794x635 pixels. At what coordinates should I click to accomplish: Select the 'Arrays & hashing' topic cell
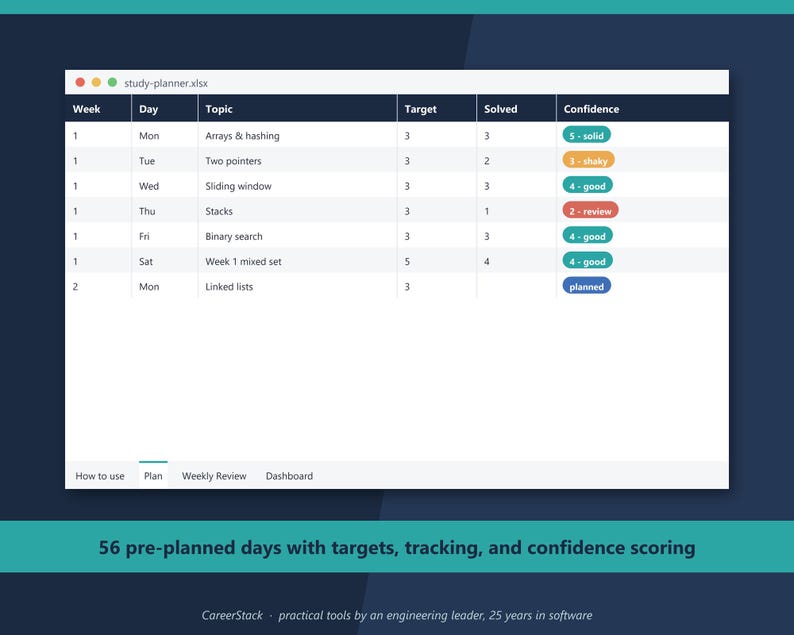point(297,135)
